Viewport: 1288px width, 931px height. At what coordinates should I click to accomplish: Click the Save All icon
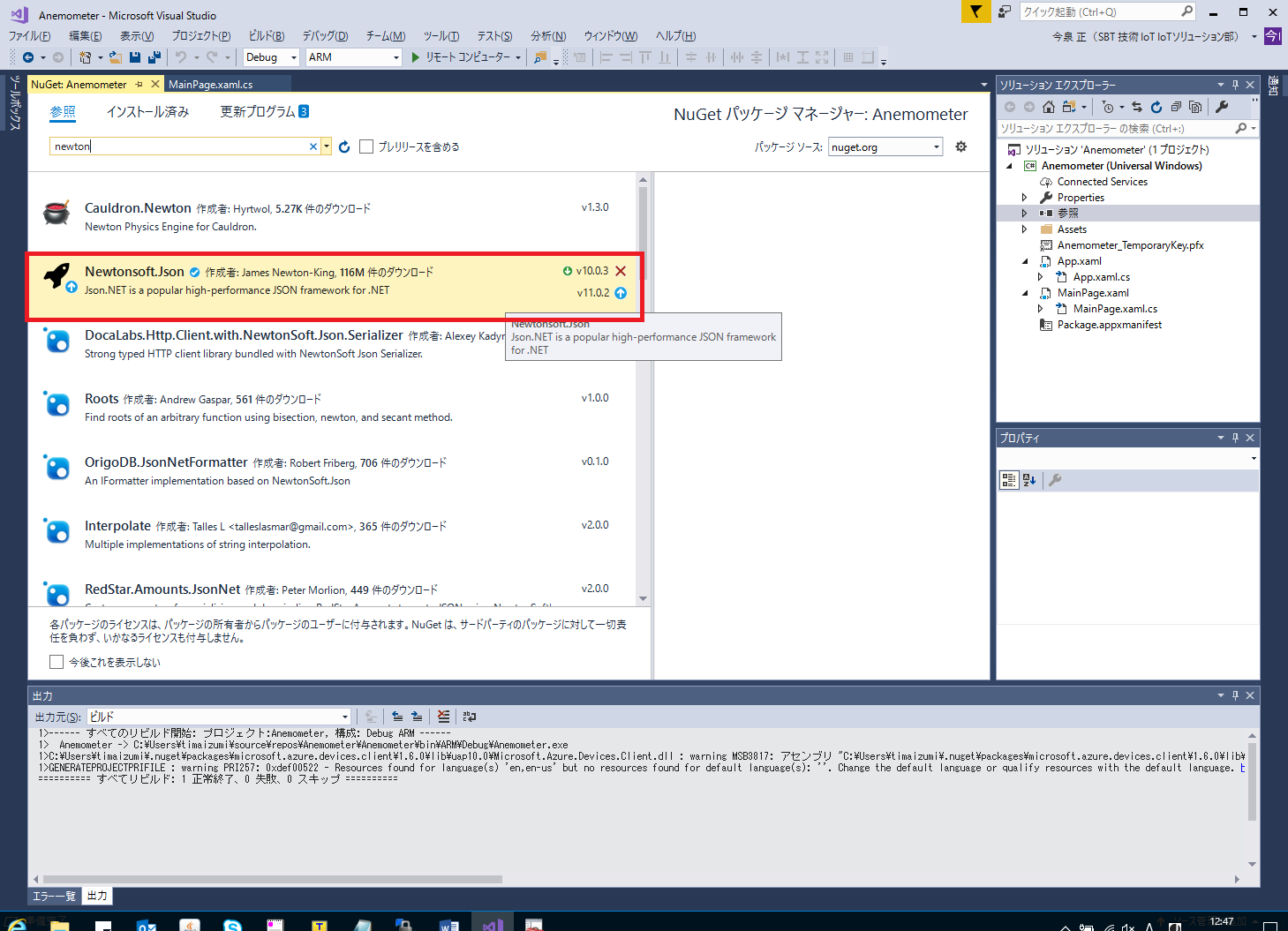click(154, 57)
